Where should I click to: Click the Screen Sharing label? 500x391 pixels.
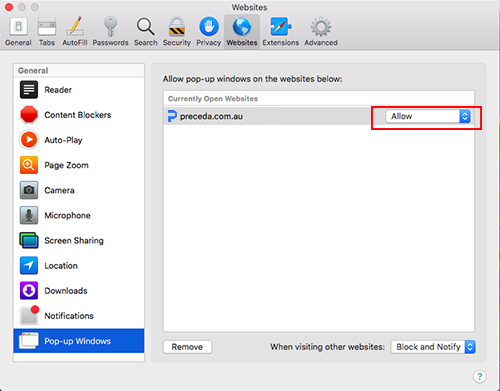[x=74, y=241]
